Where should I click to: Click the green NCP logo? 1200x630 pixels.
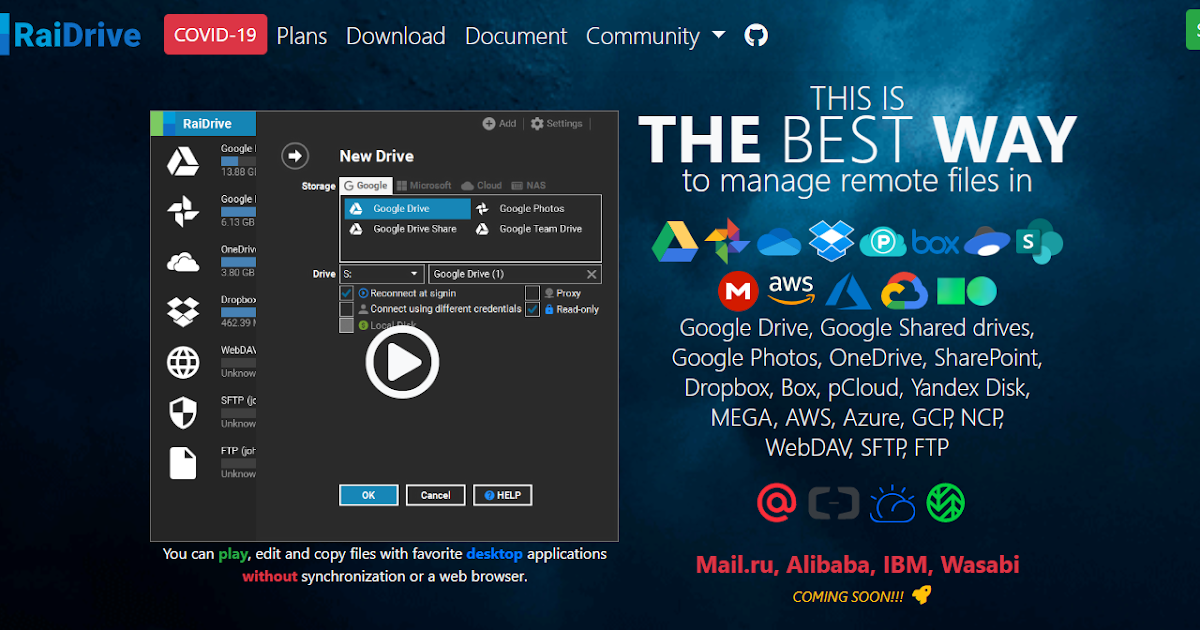(x=966, y=291)
